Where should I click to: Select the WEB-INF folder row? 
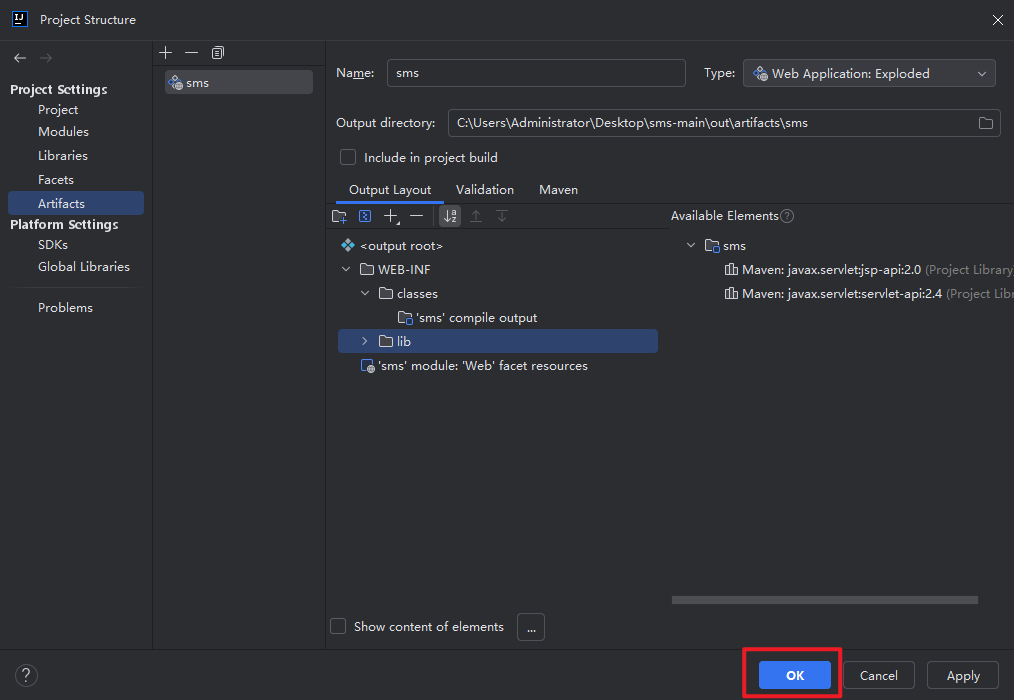tap(395, 269)
